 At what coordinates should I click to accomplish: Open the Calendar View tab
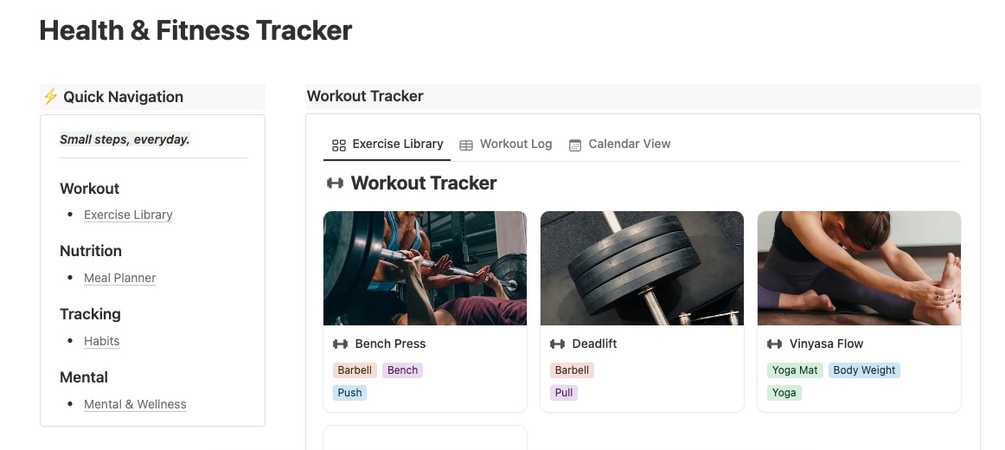[x=629, y=144]
